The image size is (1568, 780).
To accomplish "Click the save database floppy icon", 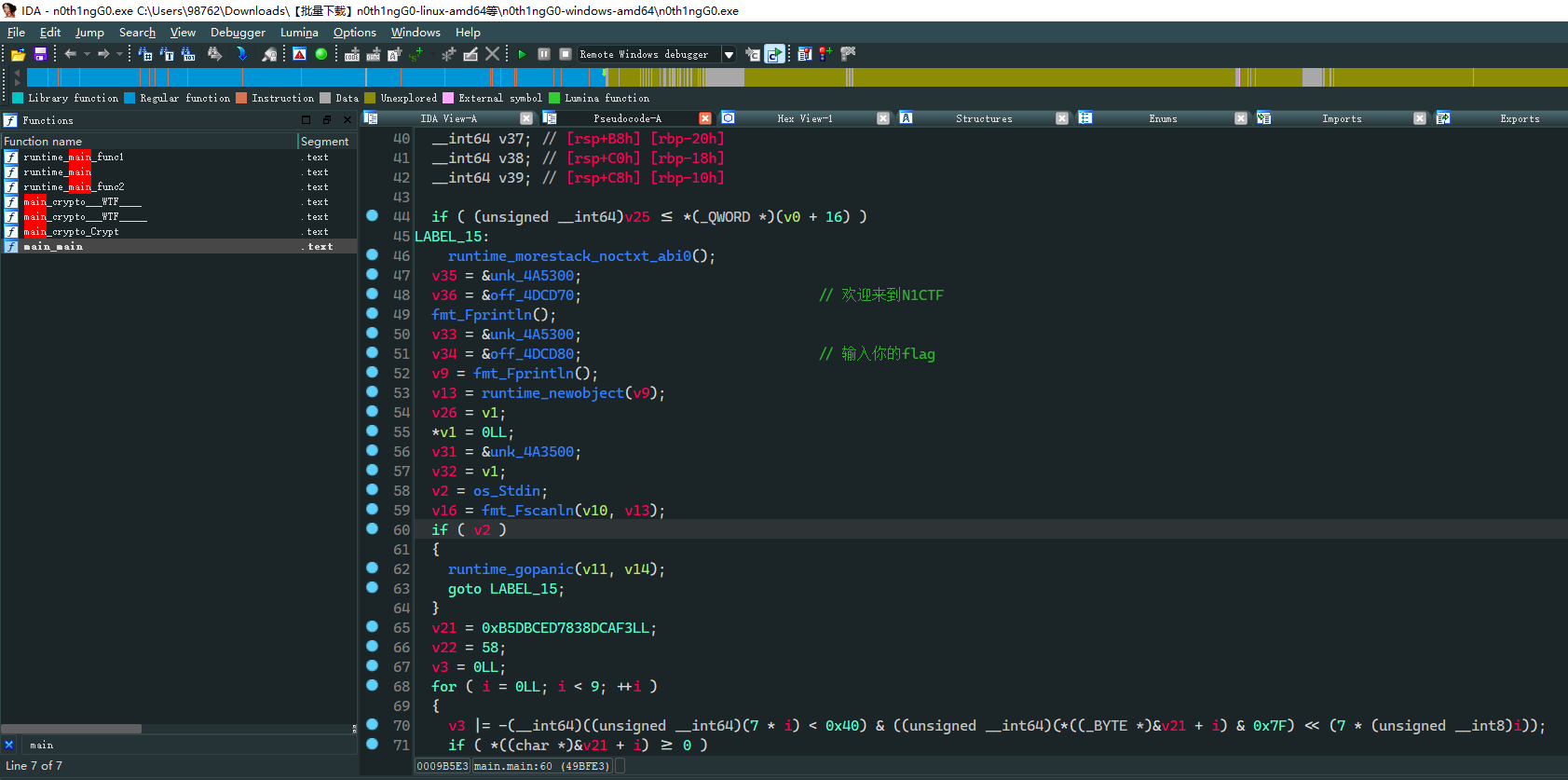I will pyautogui.click(x=40, y=54).
